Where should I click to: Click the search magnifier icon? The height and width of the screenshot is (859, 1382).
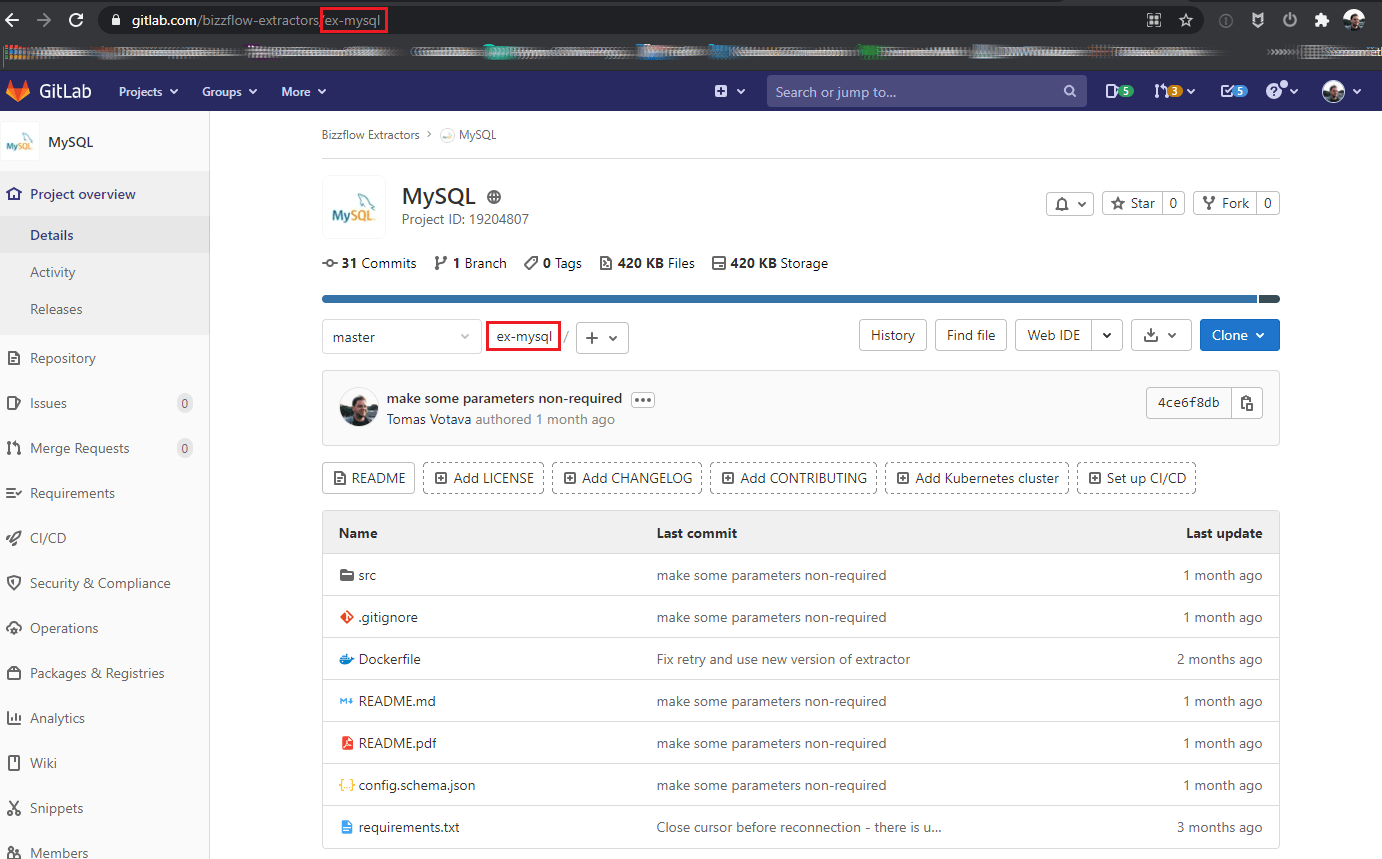click(1070, 92)
